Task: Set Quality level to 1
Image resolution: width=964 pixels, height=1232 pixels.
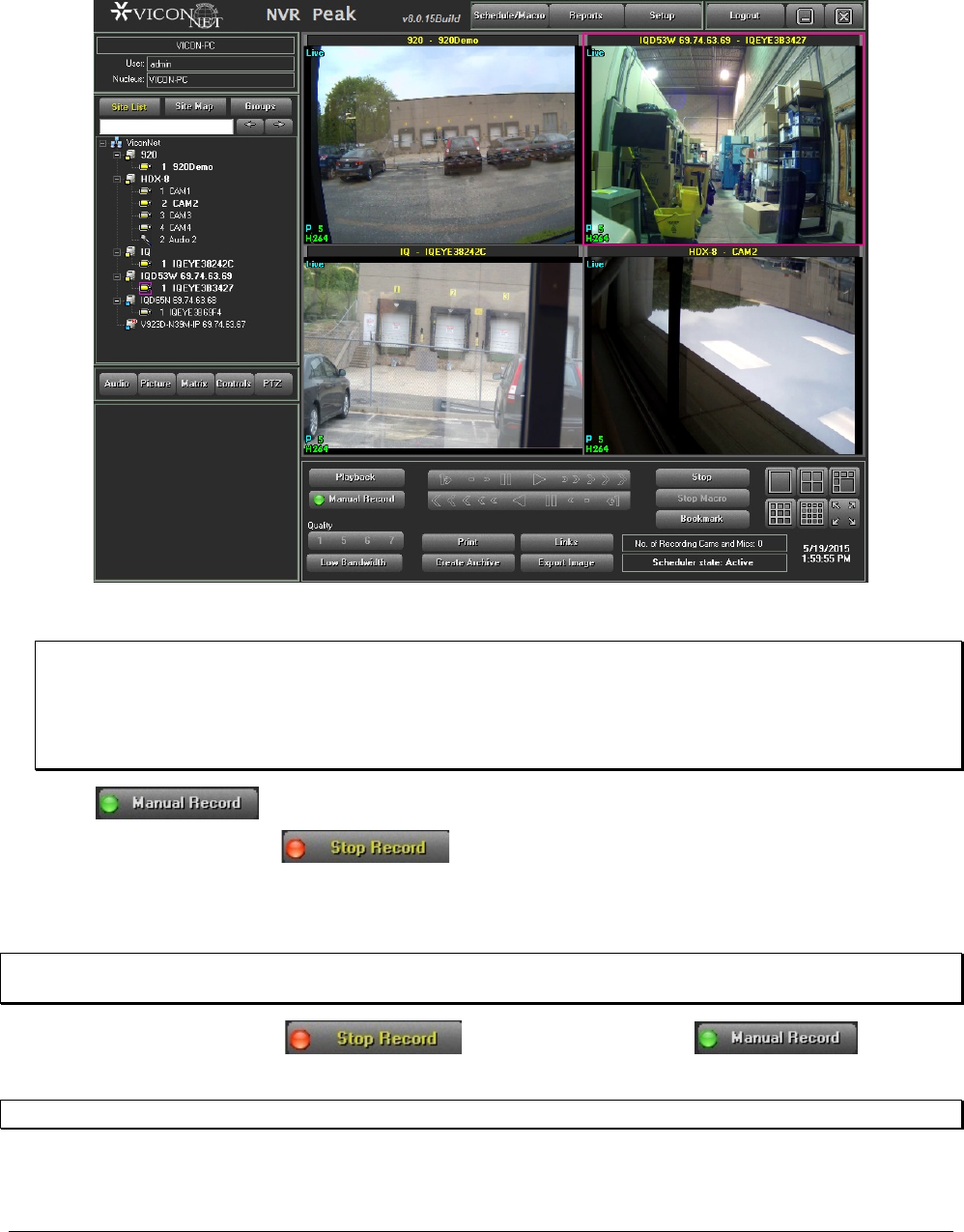Action: (320, 541)
